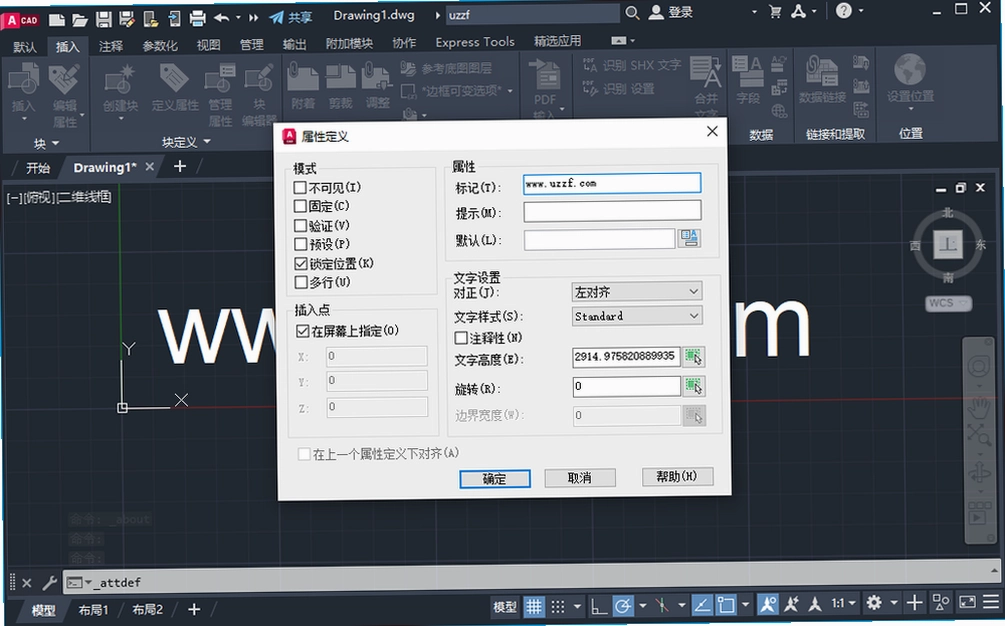Click the Clean Screen icon in status bar

(967, 602)
